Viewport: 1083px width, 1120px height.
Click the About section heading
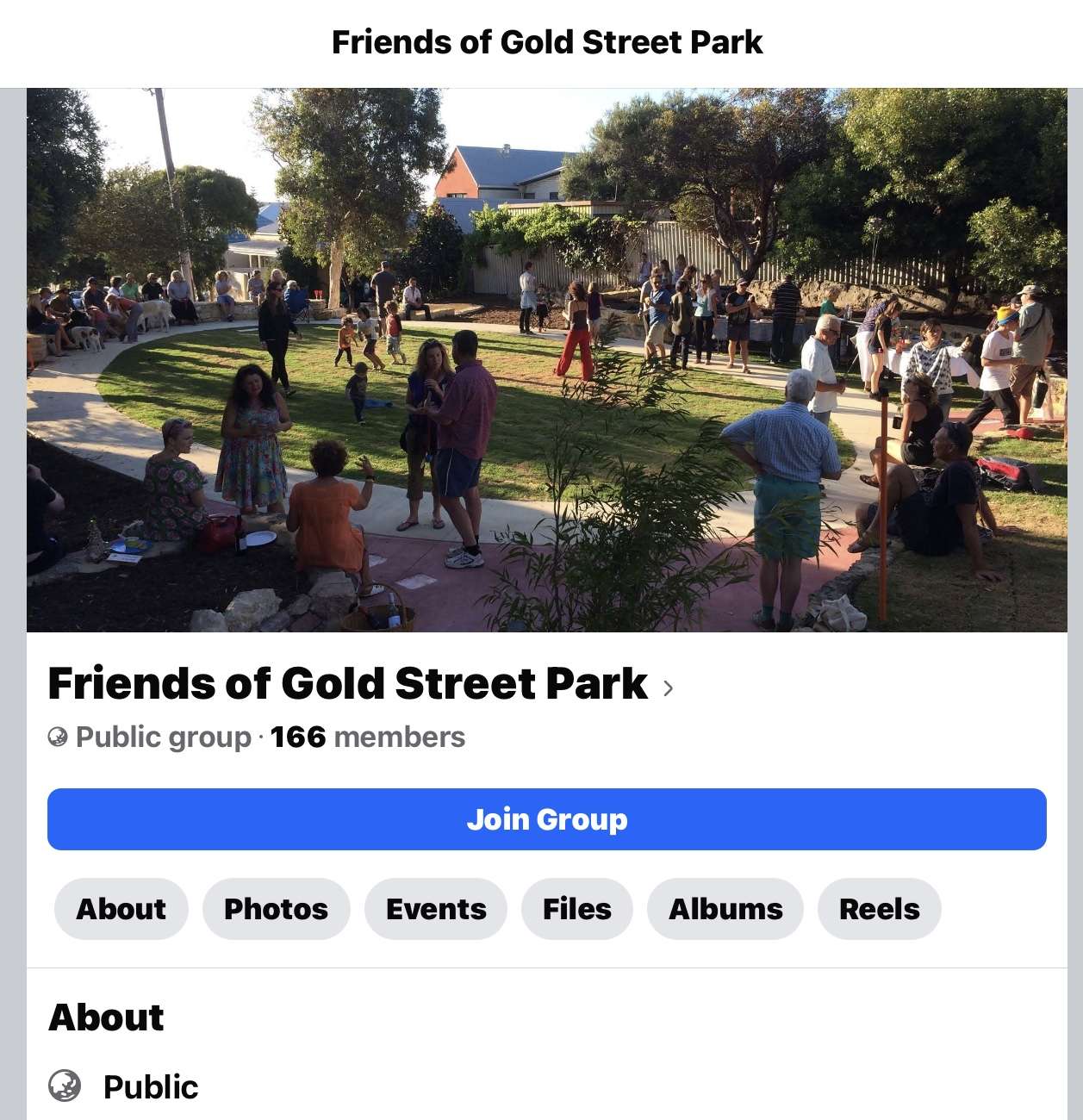point(106,1017)
